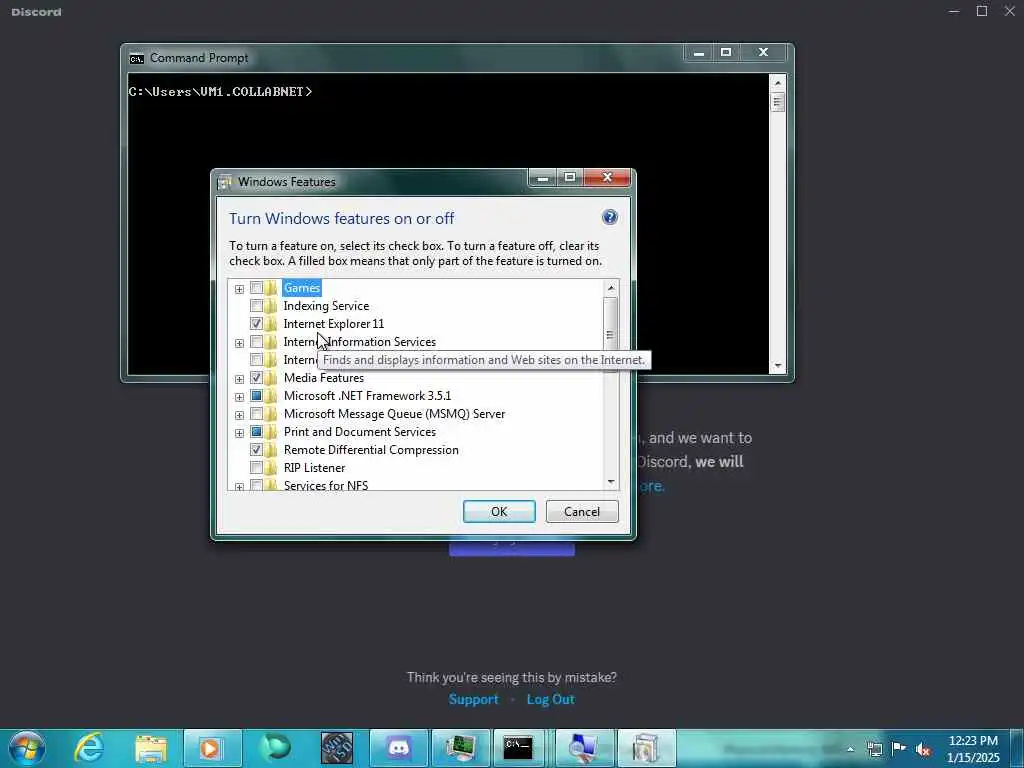Open the Windows Start menu orb
Viewport: 1024px width, 768px height.
click(x=27, y=748)
